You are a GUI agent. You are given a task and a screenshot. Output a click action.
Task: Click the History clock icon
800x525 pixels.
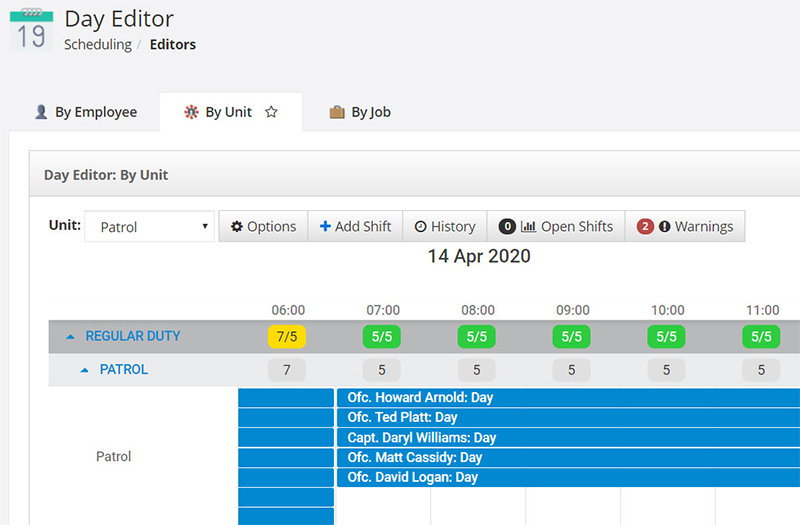[420, 227]
